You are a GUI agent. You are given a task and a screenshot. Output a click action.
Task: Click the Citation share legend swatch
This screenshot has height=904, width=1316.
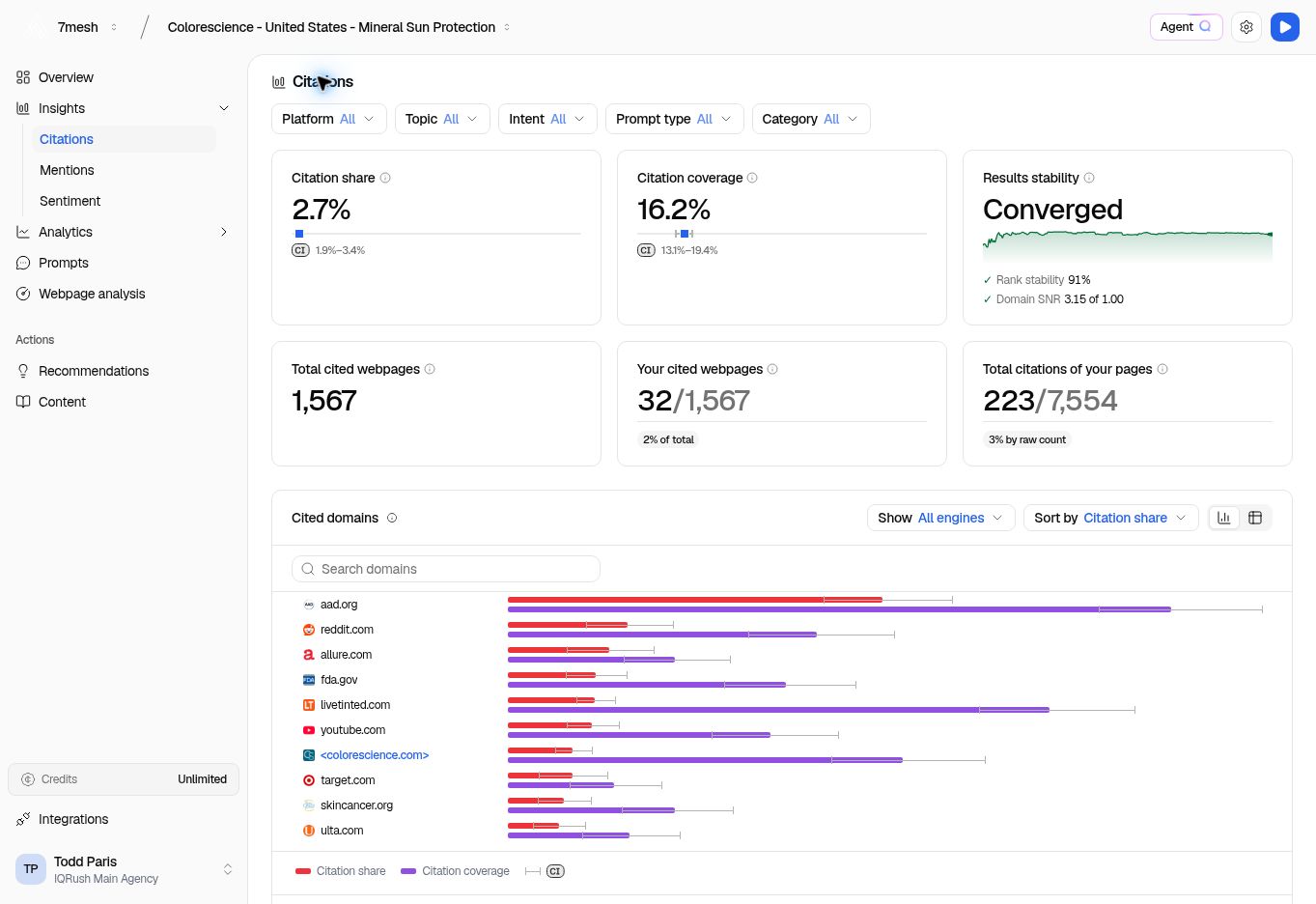(x=303, y=871)
